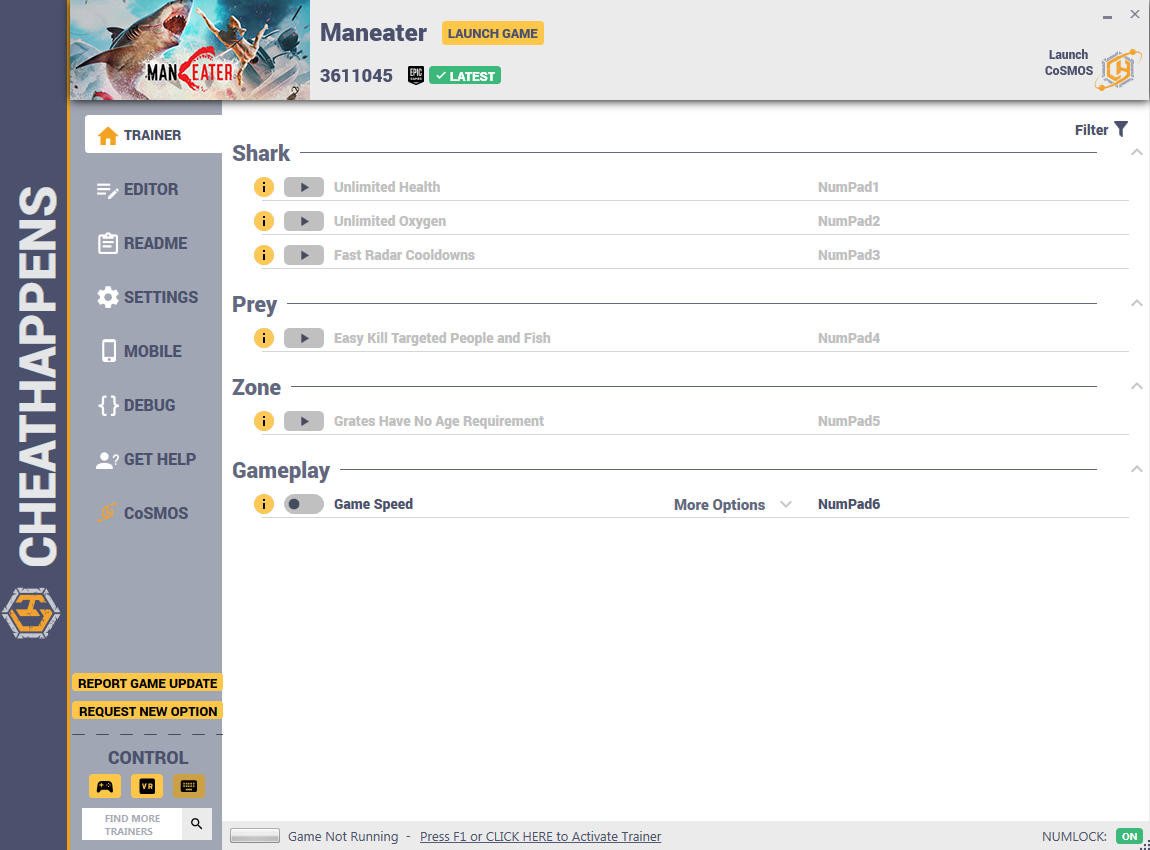Click the trainer activation progress bar
This screenshot has height=850, width=1150.
click(254, 836)
